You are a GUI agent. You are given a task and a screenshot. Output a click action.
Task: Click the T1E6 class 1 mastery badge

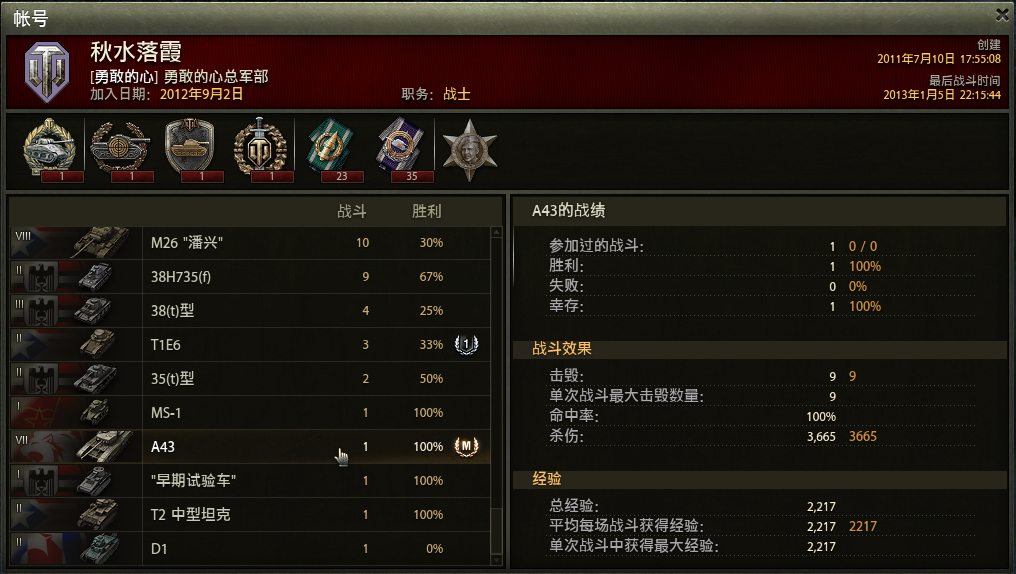(466, 344)
